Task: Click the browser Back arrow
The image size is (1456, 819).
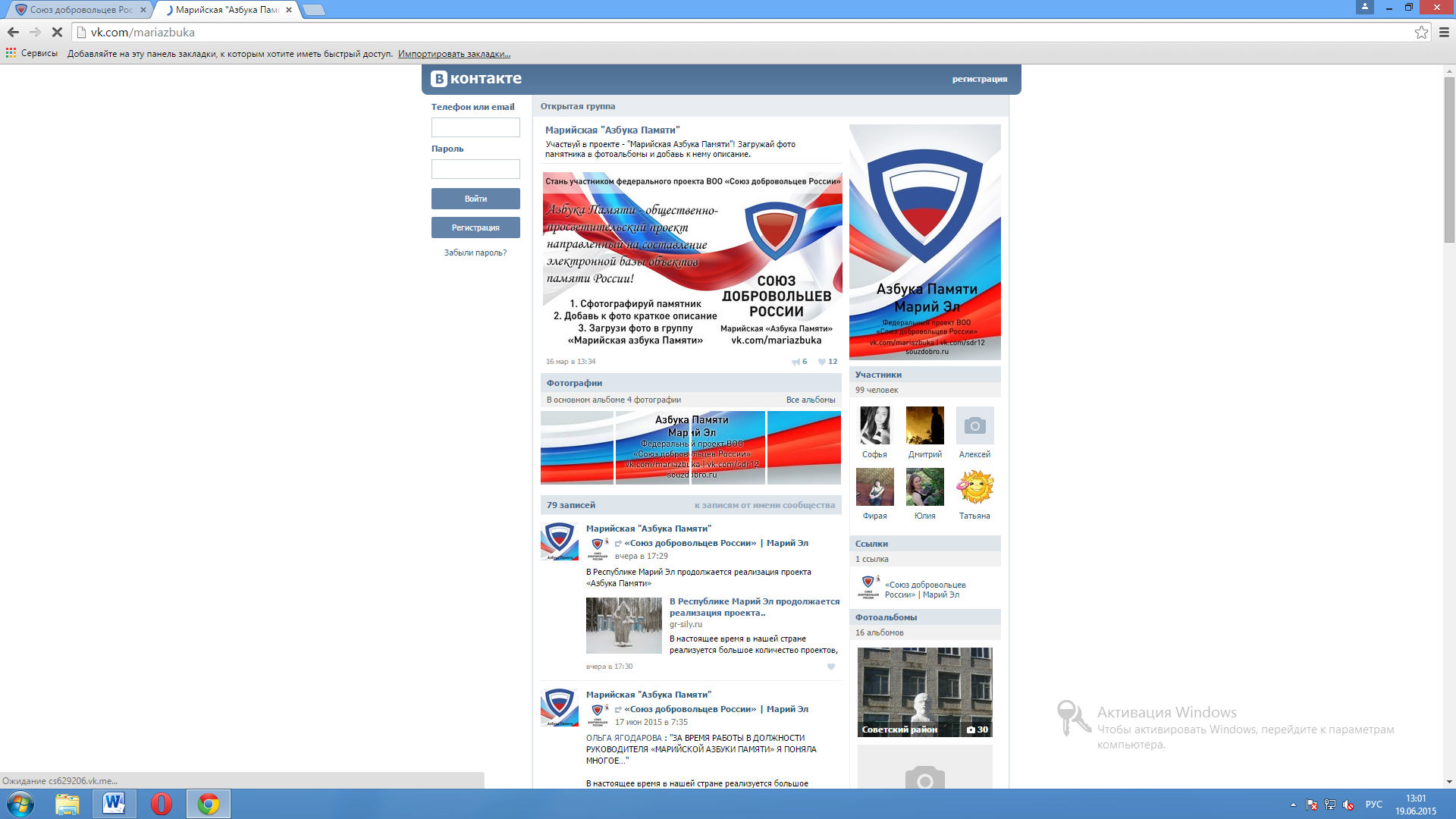Action: pos(13,32)
